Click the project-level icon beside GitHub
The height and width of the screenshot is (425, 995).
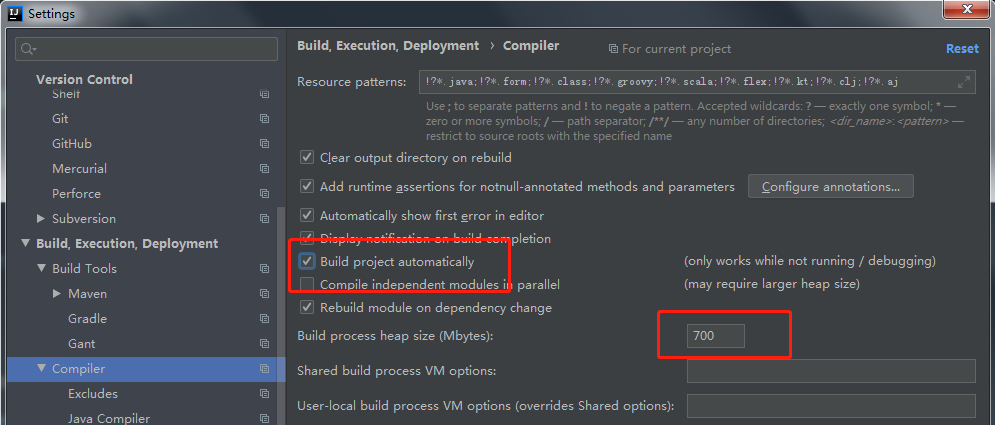click(264, 144)
